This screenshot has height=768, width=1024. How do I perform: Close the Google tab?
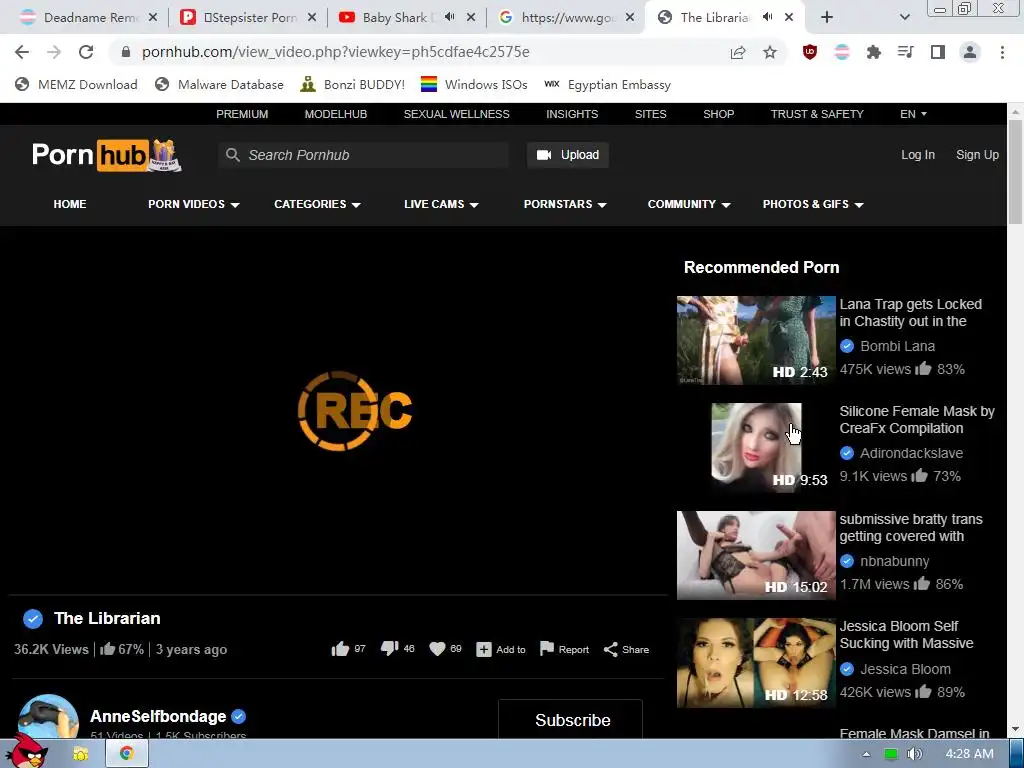click(630, 18)
